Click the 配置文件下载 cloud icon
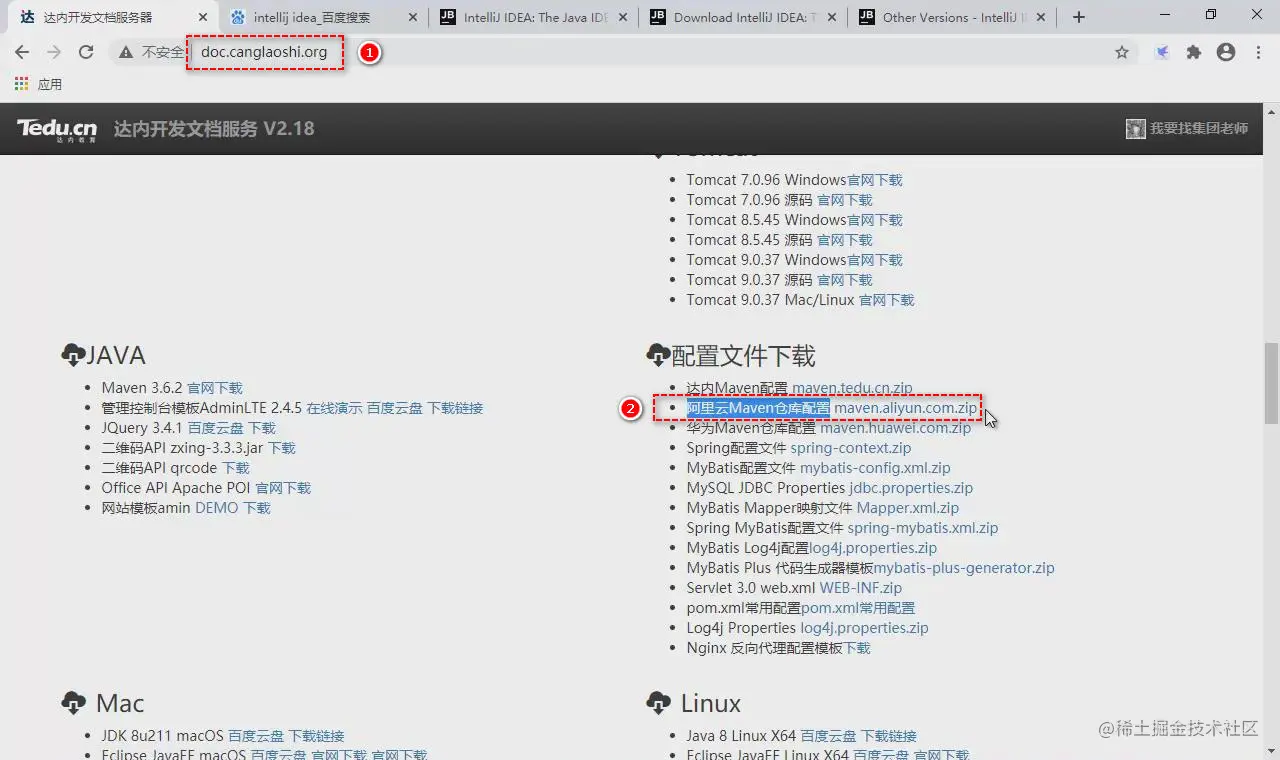Viewport: 1280px width, 760px height. pos(658,355)
